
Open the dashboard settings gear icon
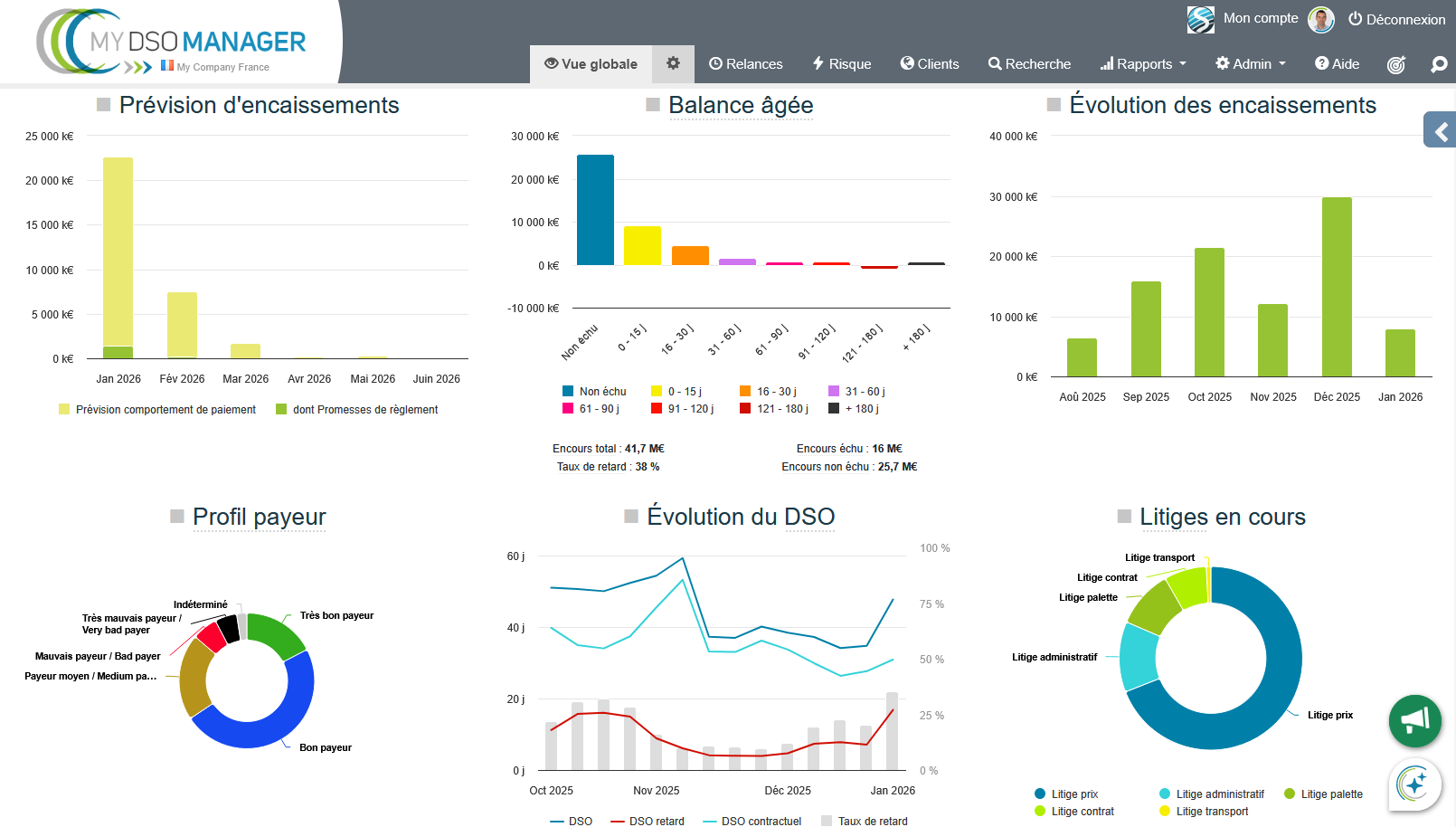coord(673,63)
